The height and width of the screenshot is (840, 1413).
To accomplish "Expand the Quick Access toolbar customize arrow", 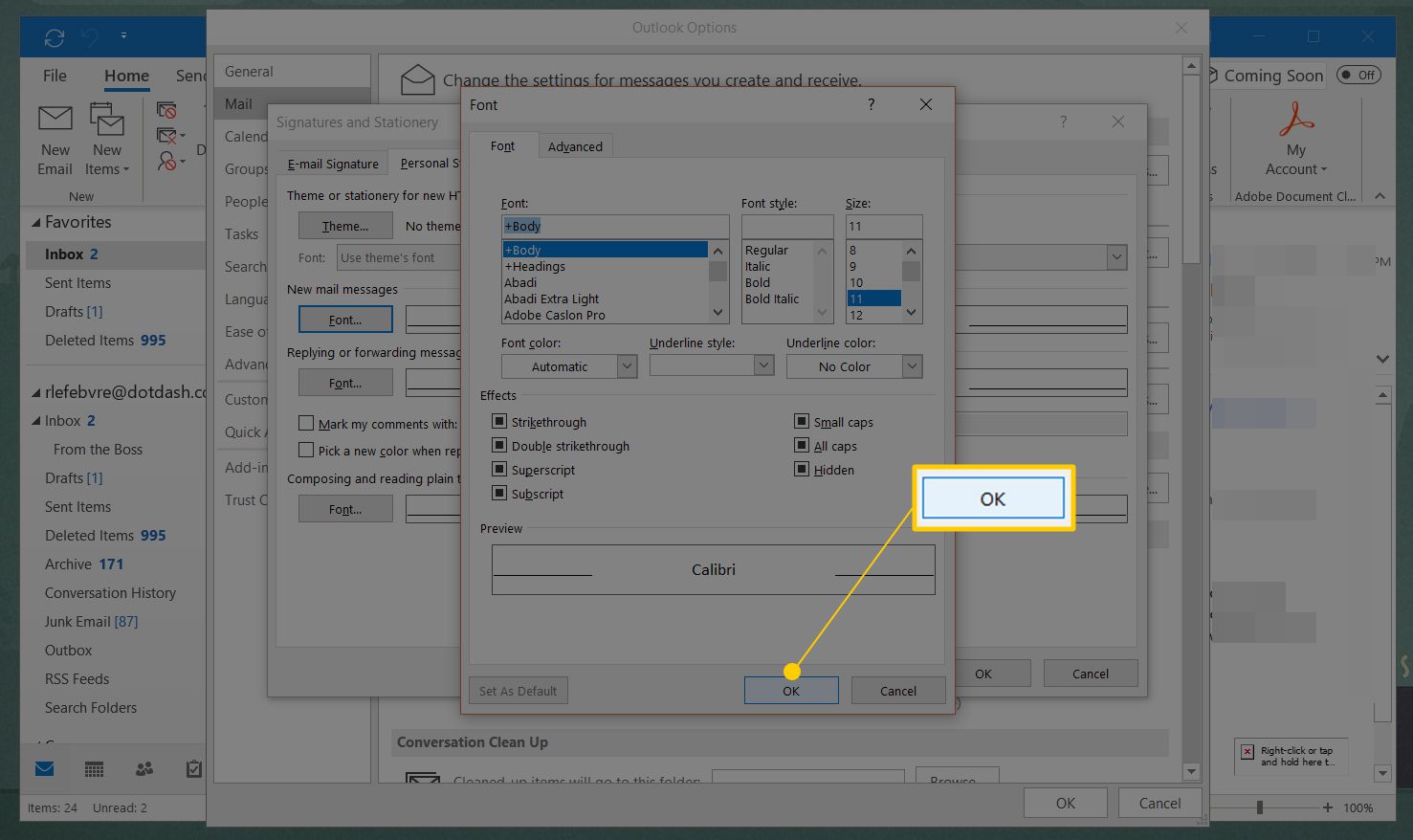I will point(123,36).
